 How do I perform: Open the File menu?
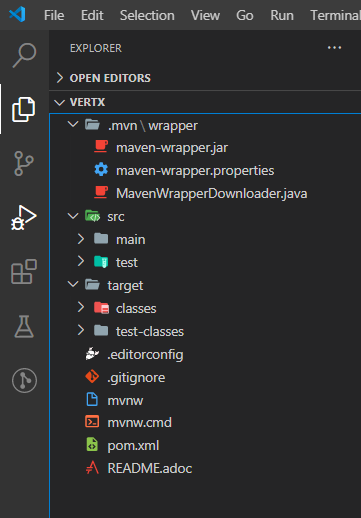click(x=54, y=15)
